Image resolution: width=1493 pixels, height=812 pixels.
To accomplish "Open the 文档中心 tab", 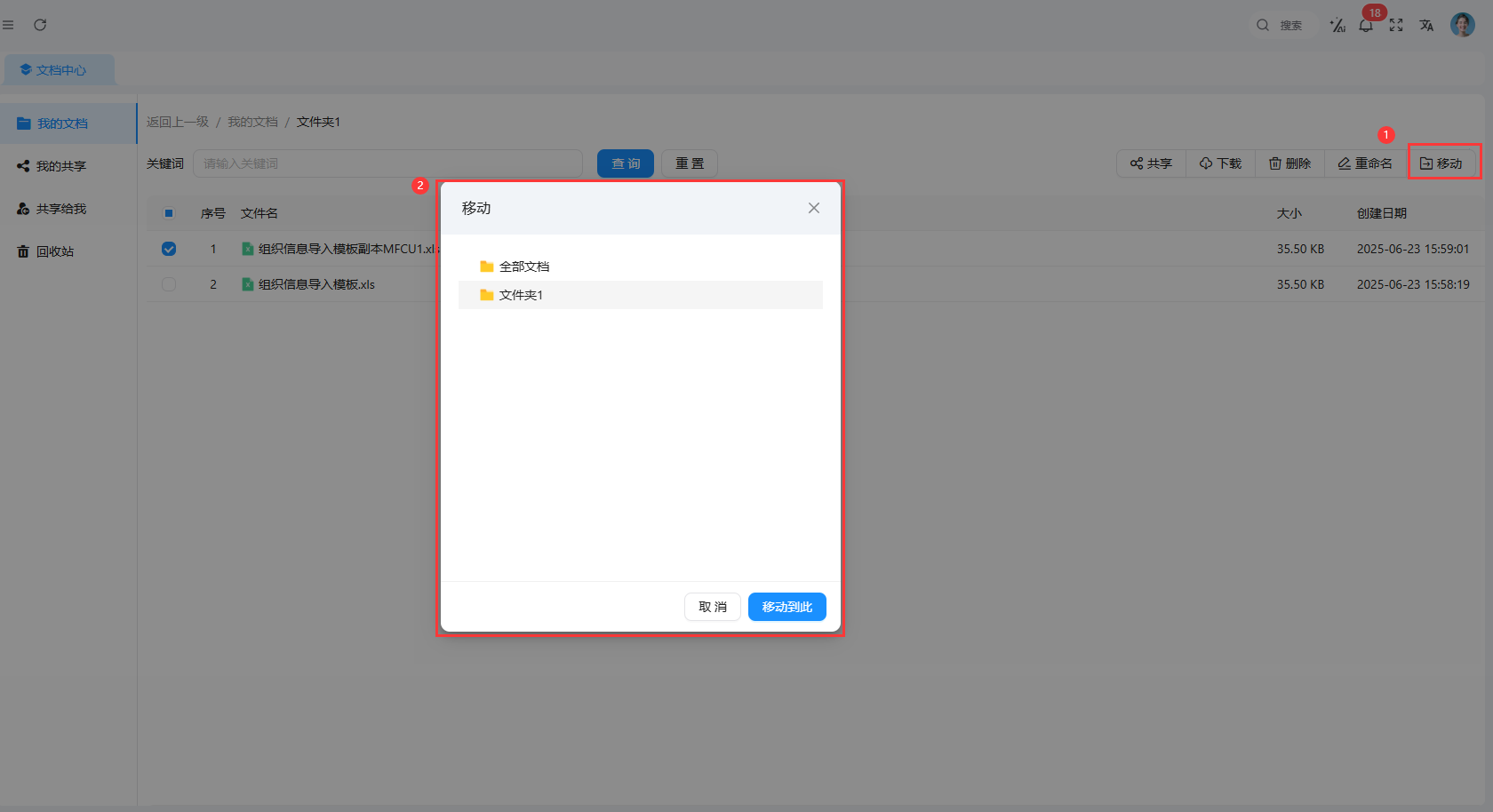I will point(60,70).
